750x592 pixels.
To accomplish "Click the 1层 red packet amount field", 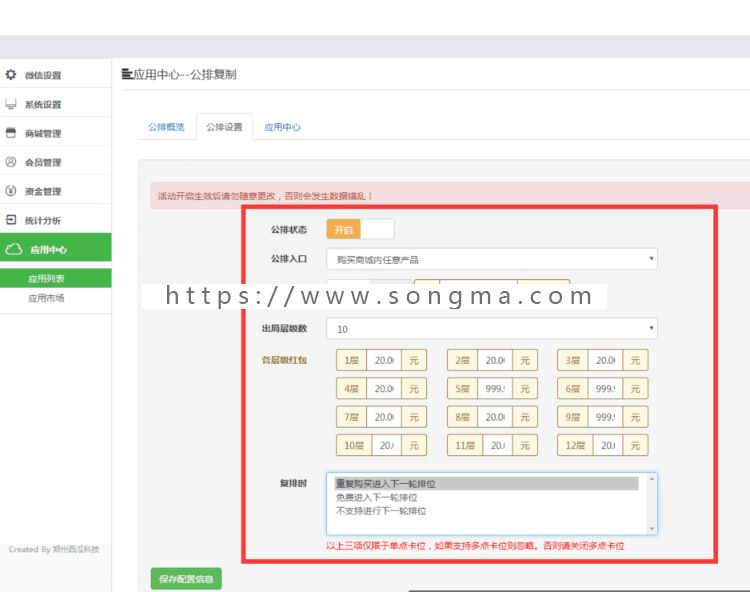I will (x=384, y=361).
